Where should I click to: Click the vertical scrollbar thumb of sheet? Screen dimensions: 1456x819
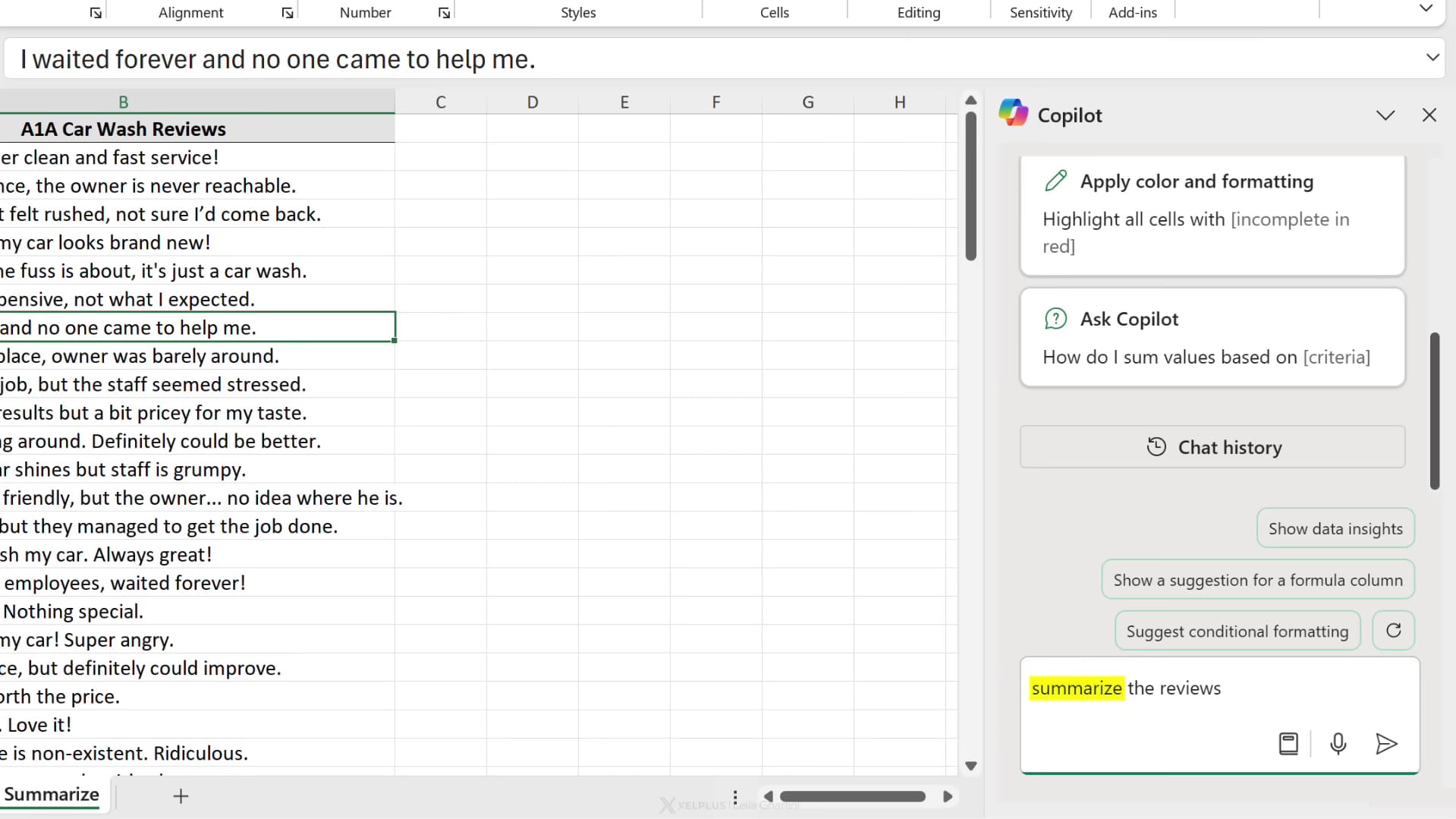click(970, 186)
